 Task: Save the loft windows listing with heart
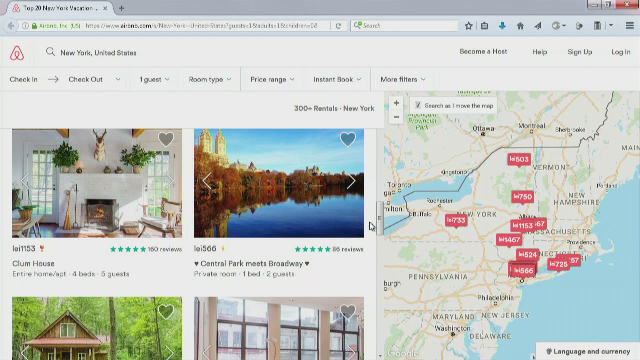point(348,312)
